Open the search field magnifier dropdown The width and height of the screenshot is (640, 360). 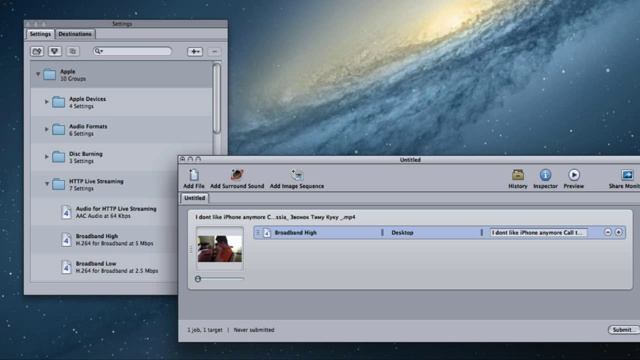[98, 51]
